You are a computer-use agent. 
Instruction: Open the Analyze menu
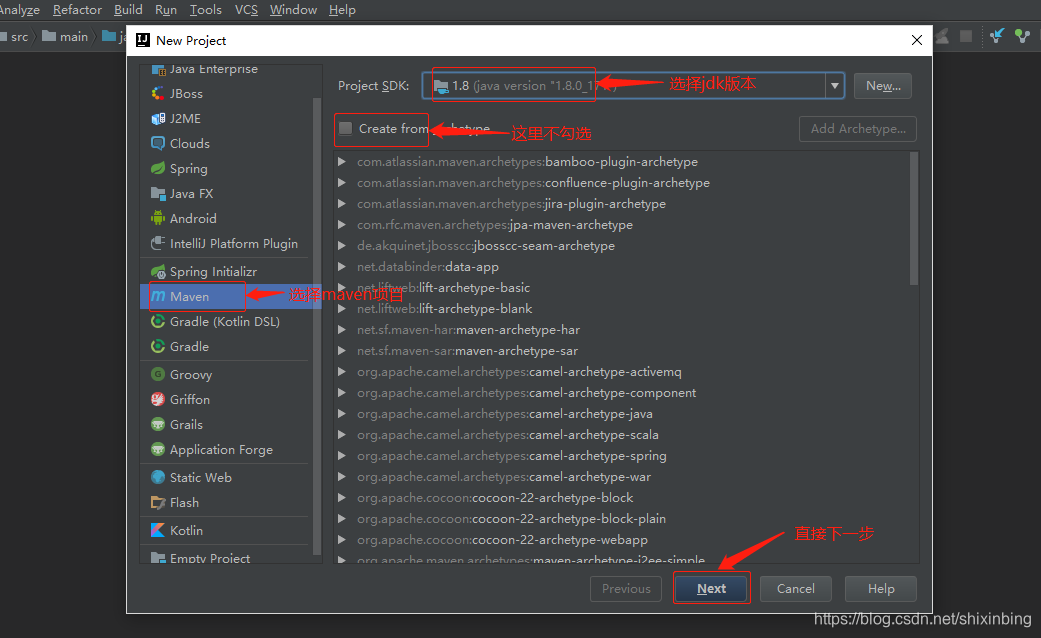pyautogui.click(x=19, y=10)
